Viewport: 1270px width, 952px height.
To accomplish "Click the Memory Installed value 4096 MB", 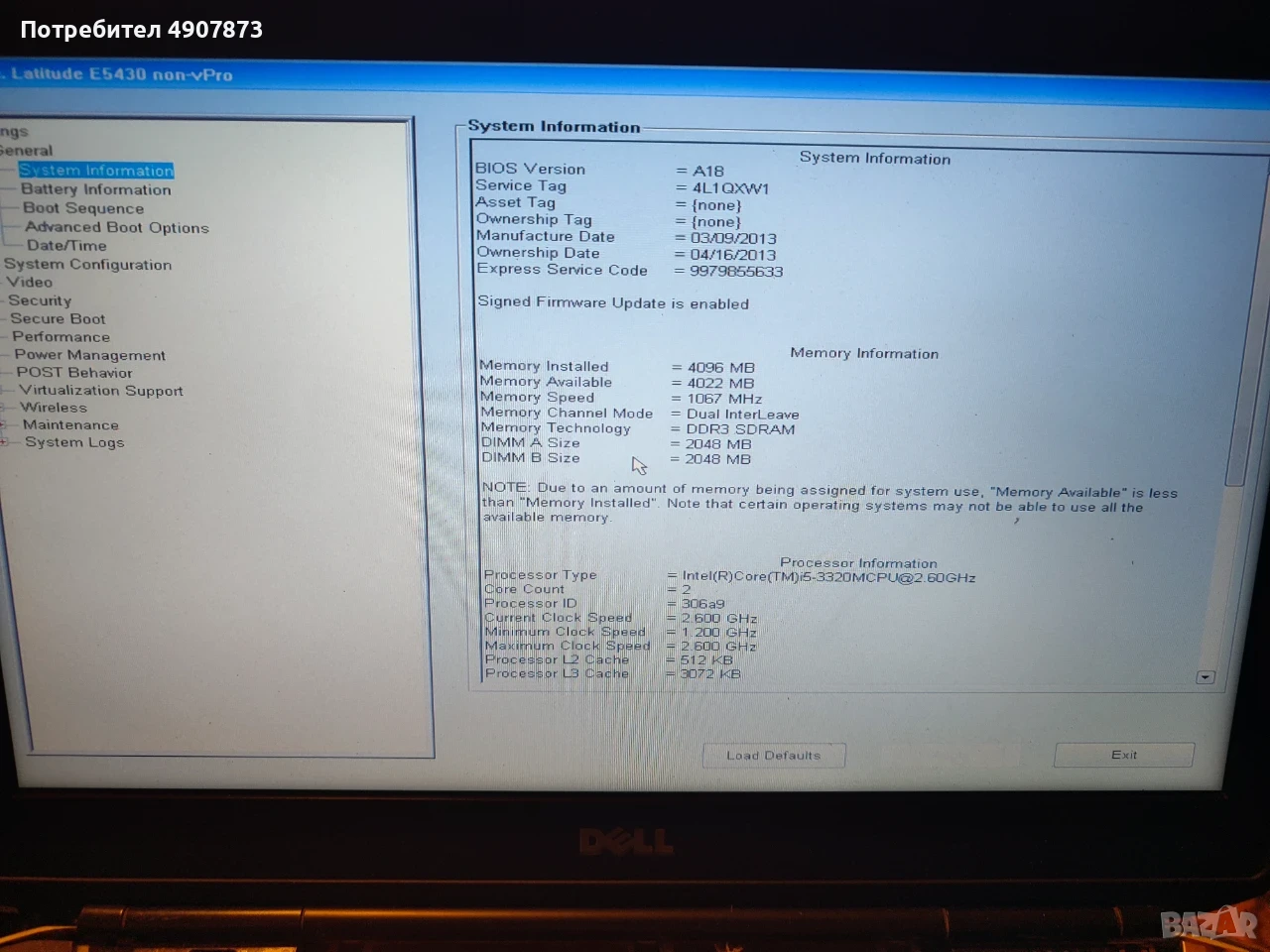I will (721, 368).
